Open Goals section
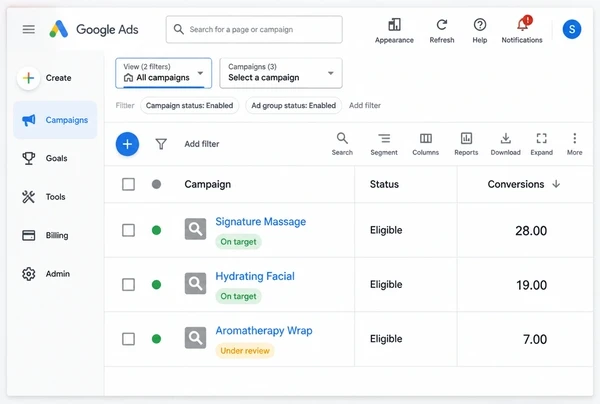This screenshot has height=404, width=600. [45, 158]
